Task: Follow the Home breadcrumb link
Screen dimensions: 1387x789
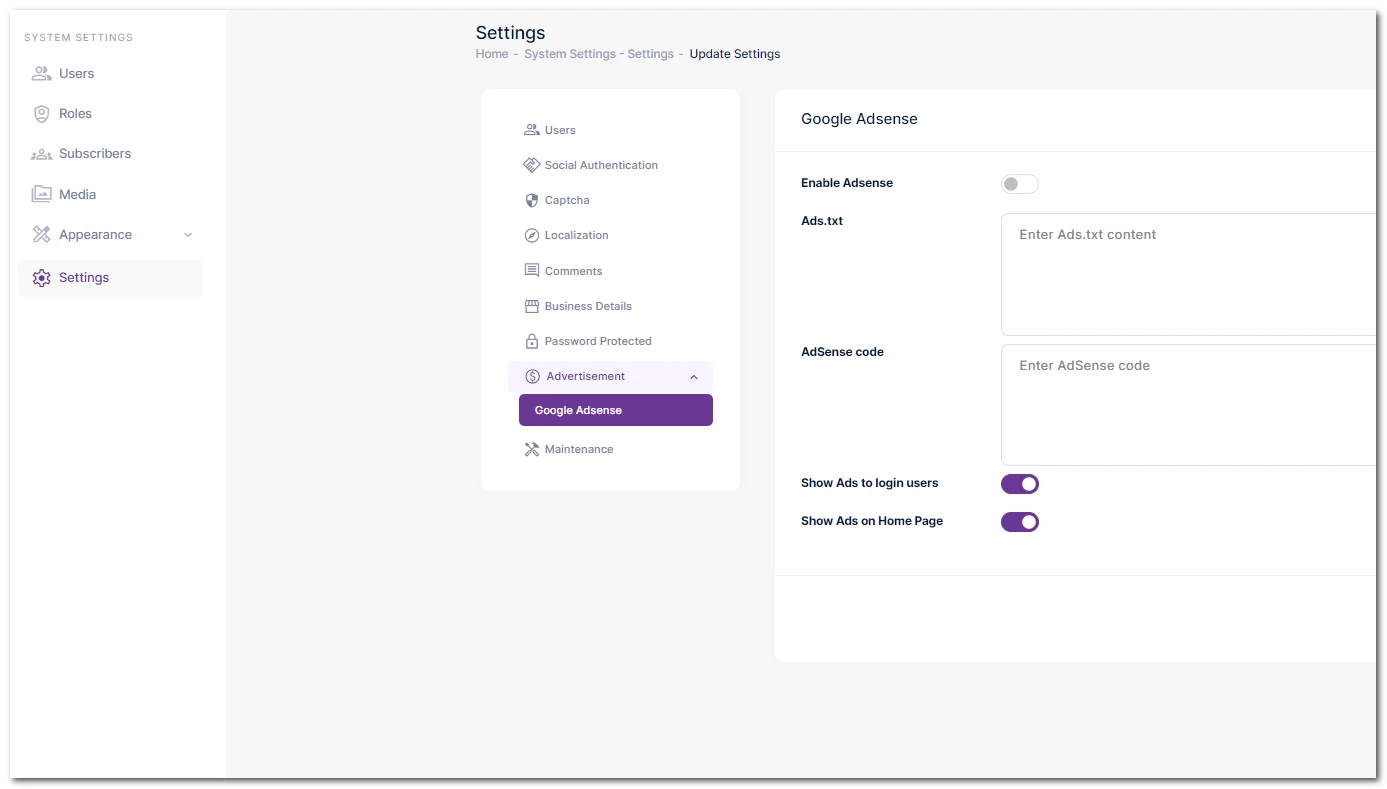Action: point(492,54)
